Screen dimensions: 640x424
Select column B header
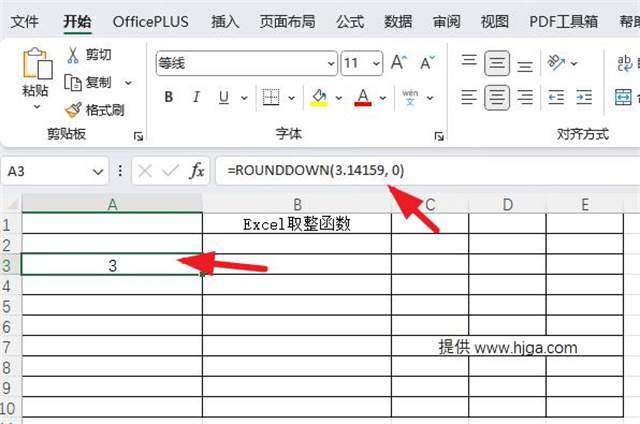297,204
